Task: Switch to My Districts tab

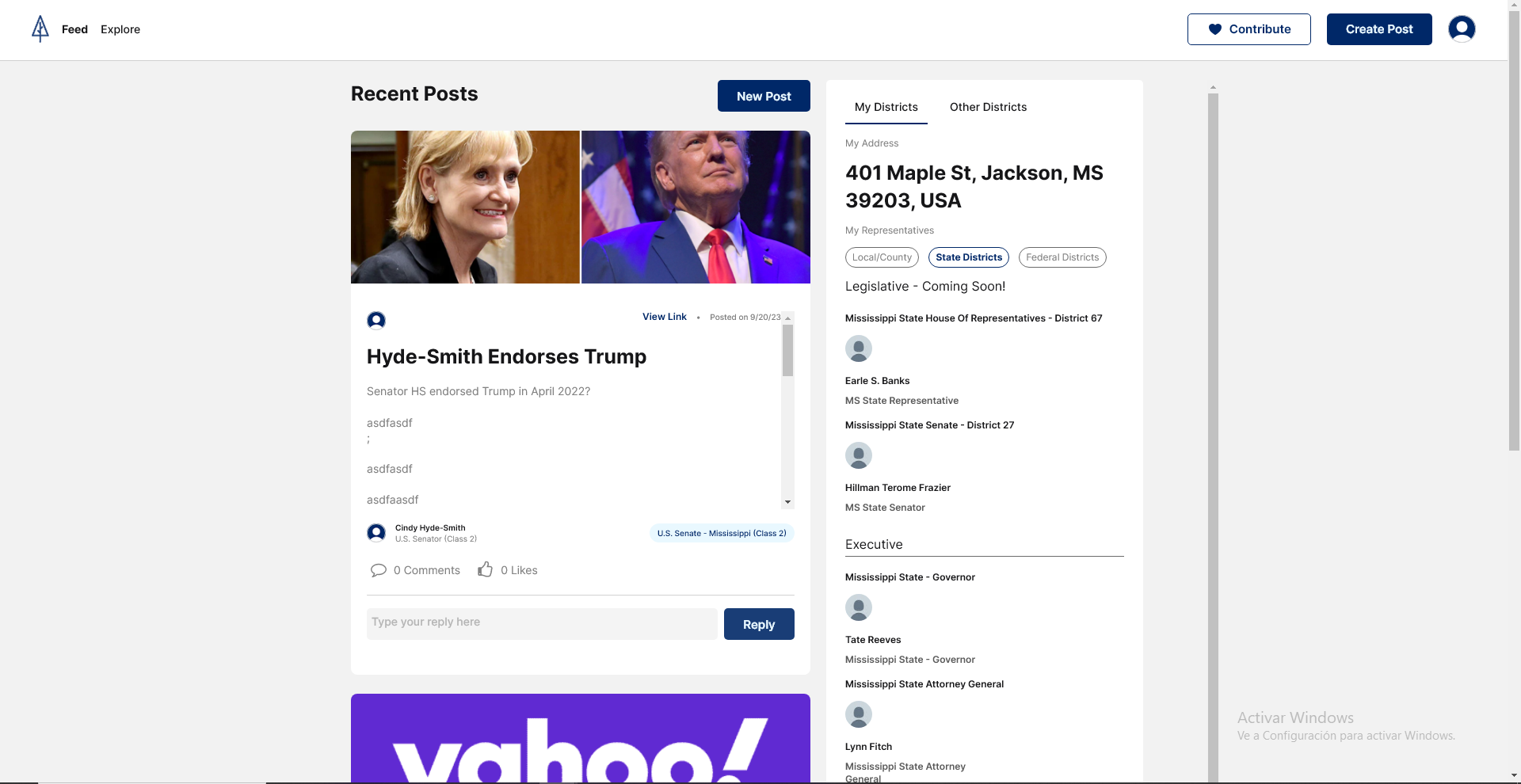Action: [x=886, y=107]
